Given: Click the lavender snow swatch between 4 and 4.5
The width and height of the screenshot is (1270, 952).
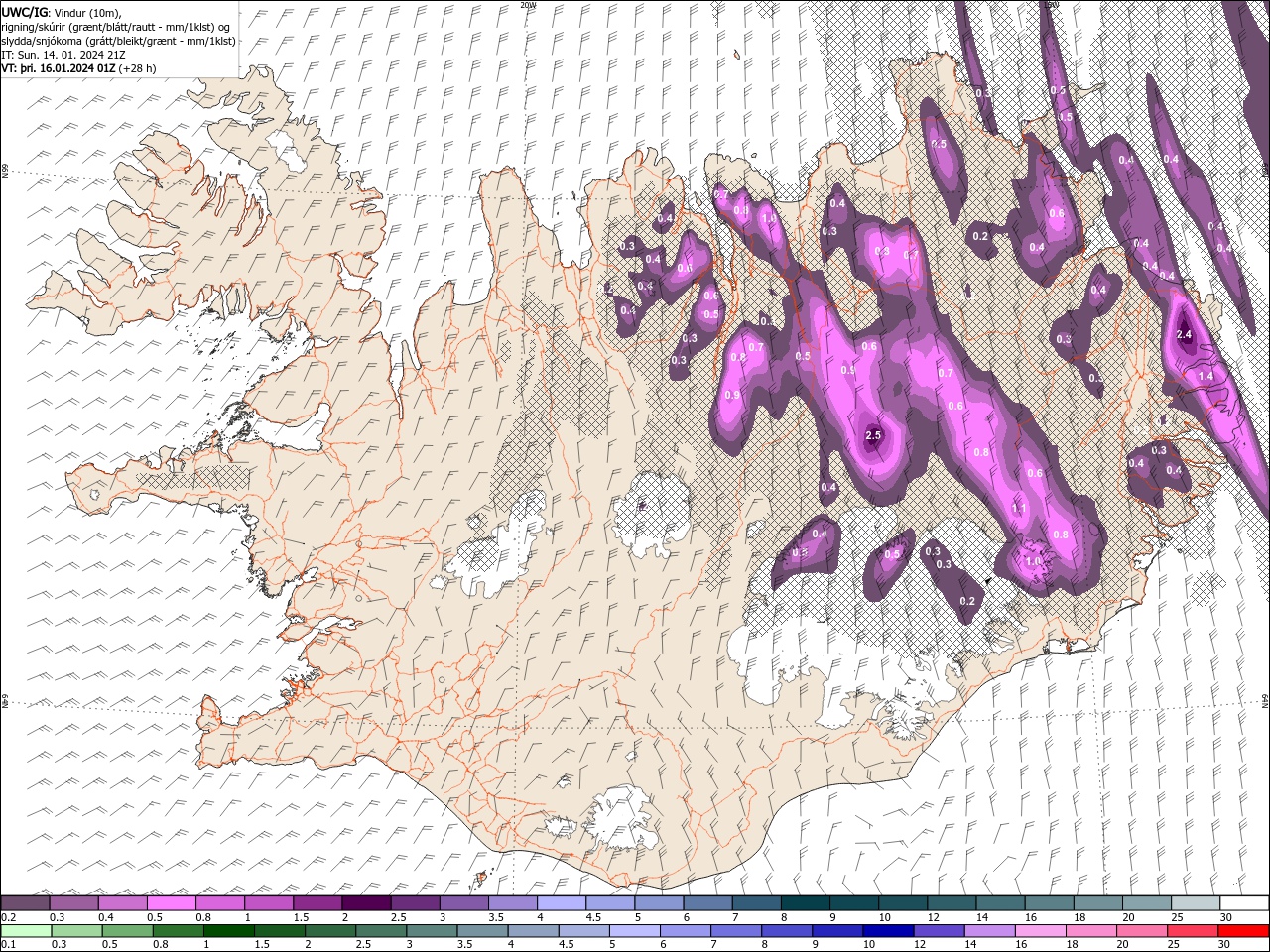Looking at the screenshot, I should pos(562,903).
